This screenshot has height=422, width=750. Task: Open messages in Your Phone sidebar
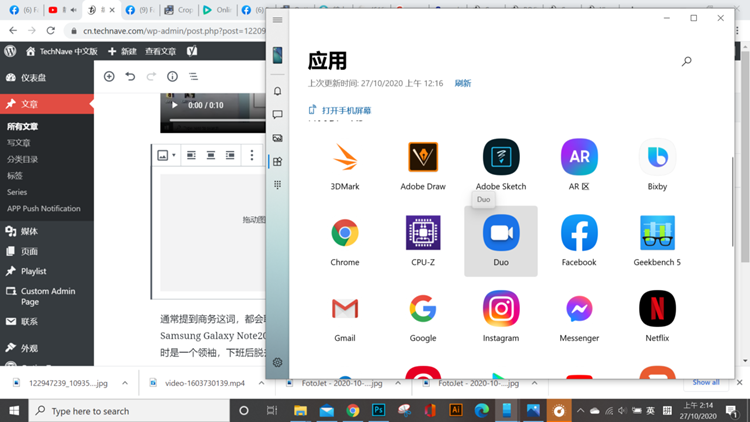click(277, 114)
